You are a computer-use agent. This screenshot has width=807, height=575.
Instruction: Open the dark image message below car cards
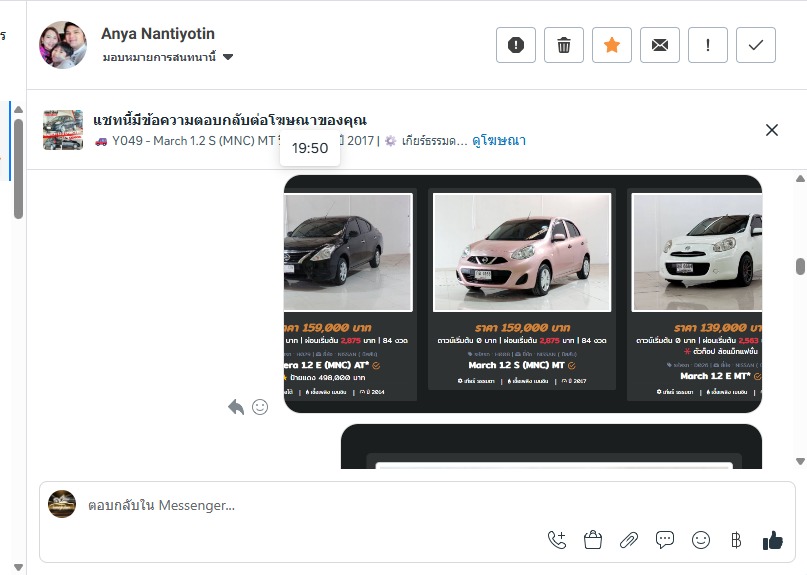(551, 446)
